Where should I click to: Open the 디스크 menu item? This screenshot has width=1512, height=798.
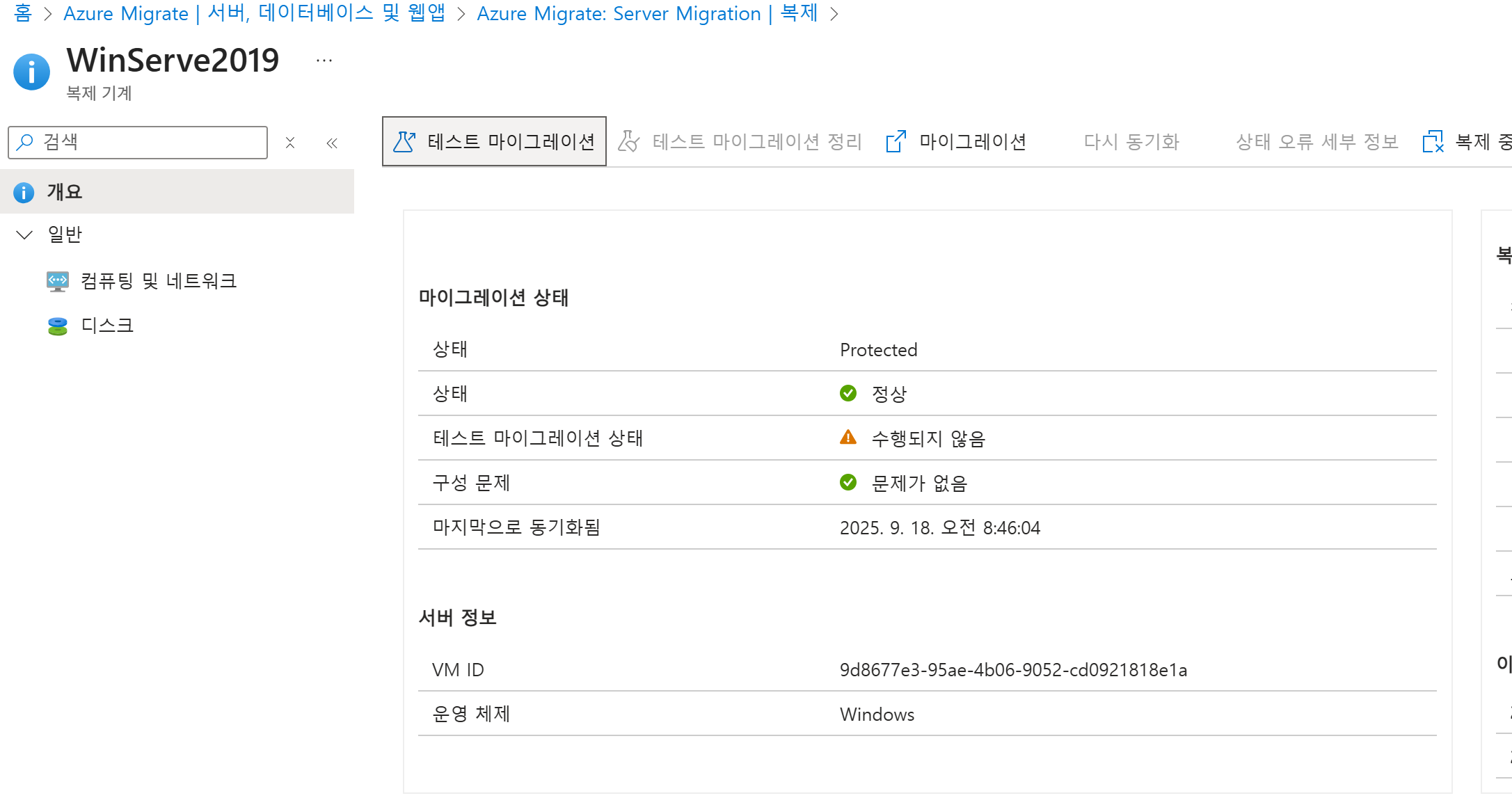point(107,326)
